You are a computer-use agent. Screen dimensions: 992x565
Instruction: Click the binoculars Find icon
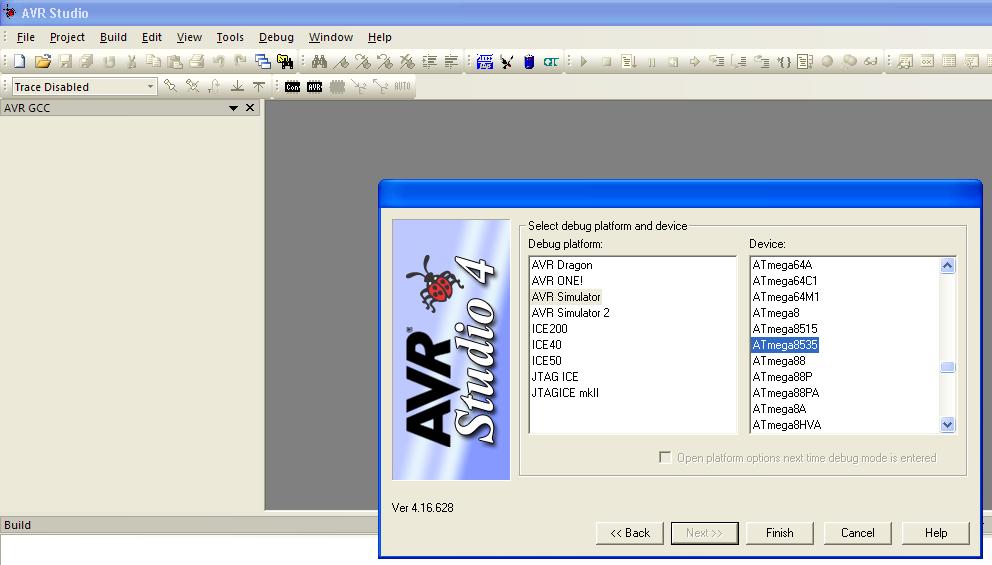click(320, 62)
